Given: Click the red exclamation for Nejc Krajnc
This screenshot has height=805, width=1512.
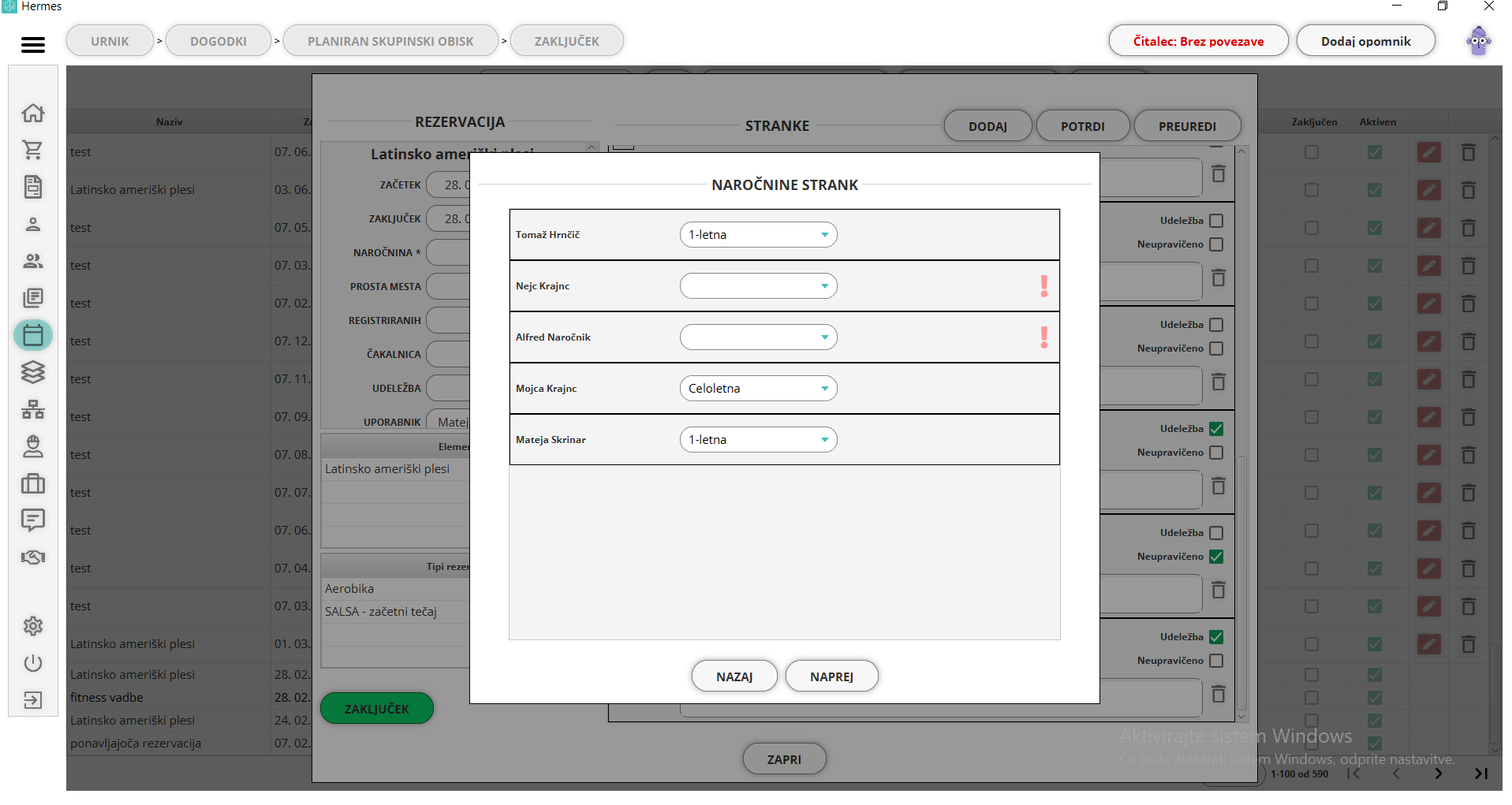Looking at the screenshot, I should 1044,286.
